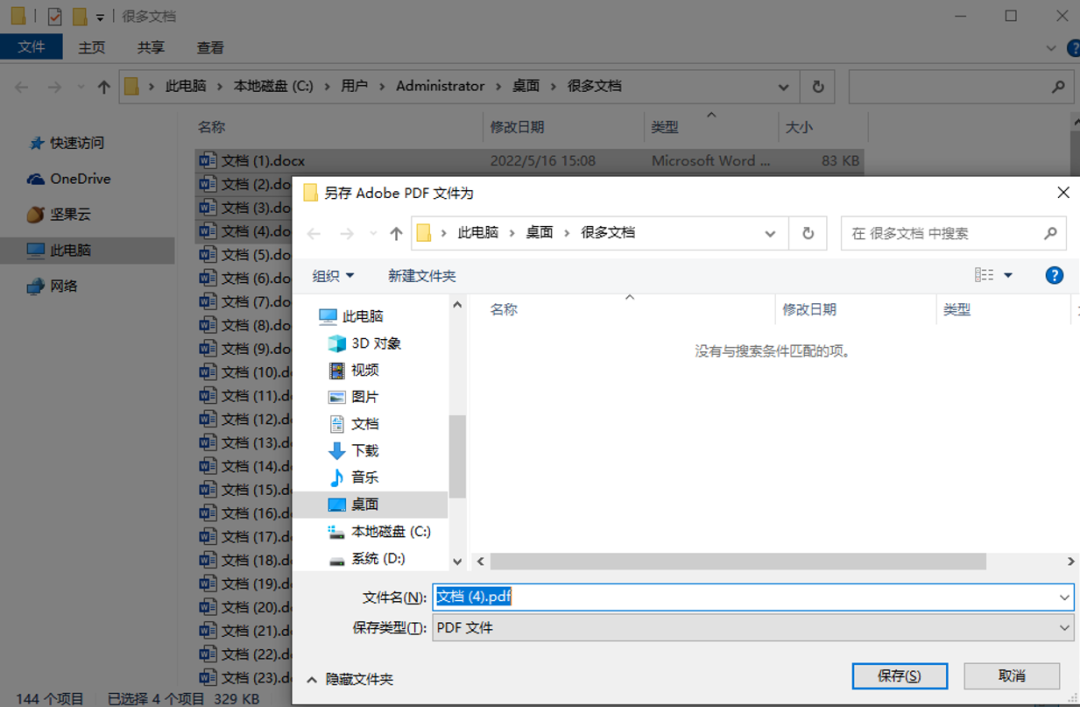Open the view options icon in save dialog
The image size is (1080, 707).
(984, 275)
